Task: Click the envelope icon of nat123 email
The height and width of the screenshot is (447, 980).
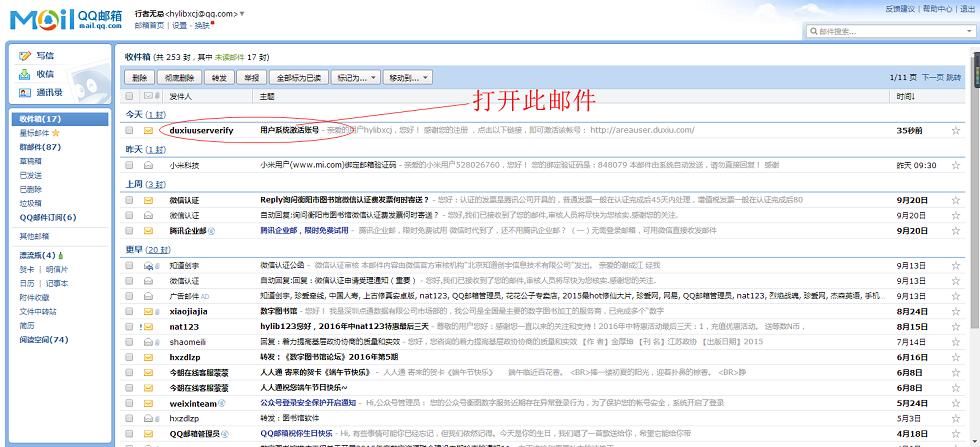Action: point(149,327)
